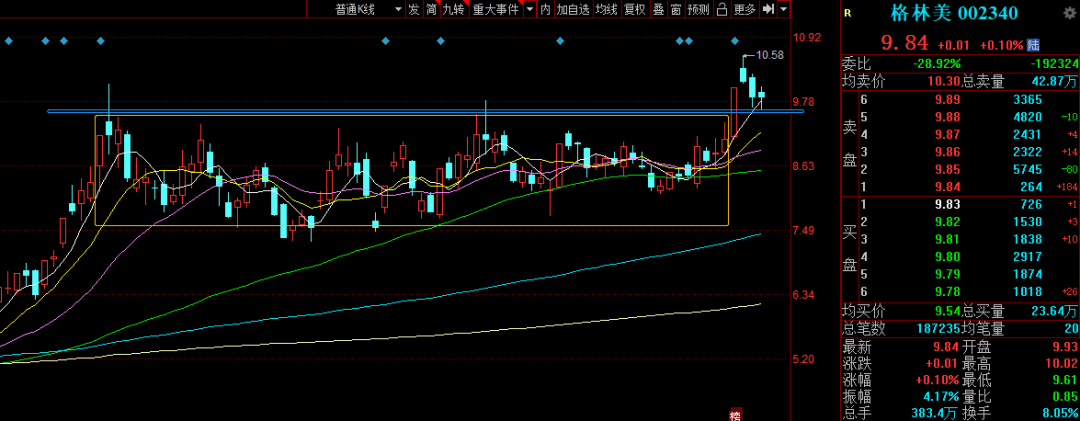Click the 预测 forecast button
This screenshot has height=421, width=1080.
click(698, 9)
